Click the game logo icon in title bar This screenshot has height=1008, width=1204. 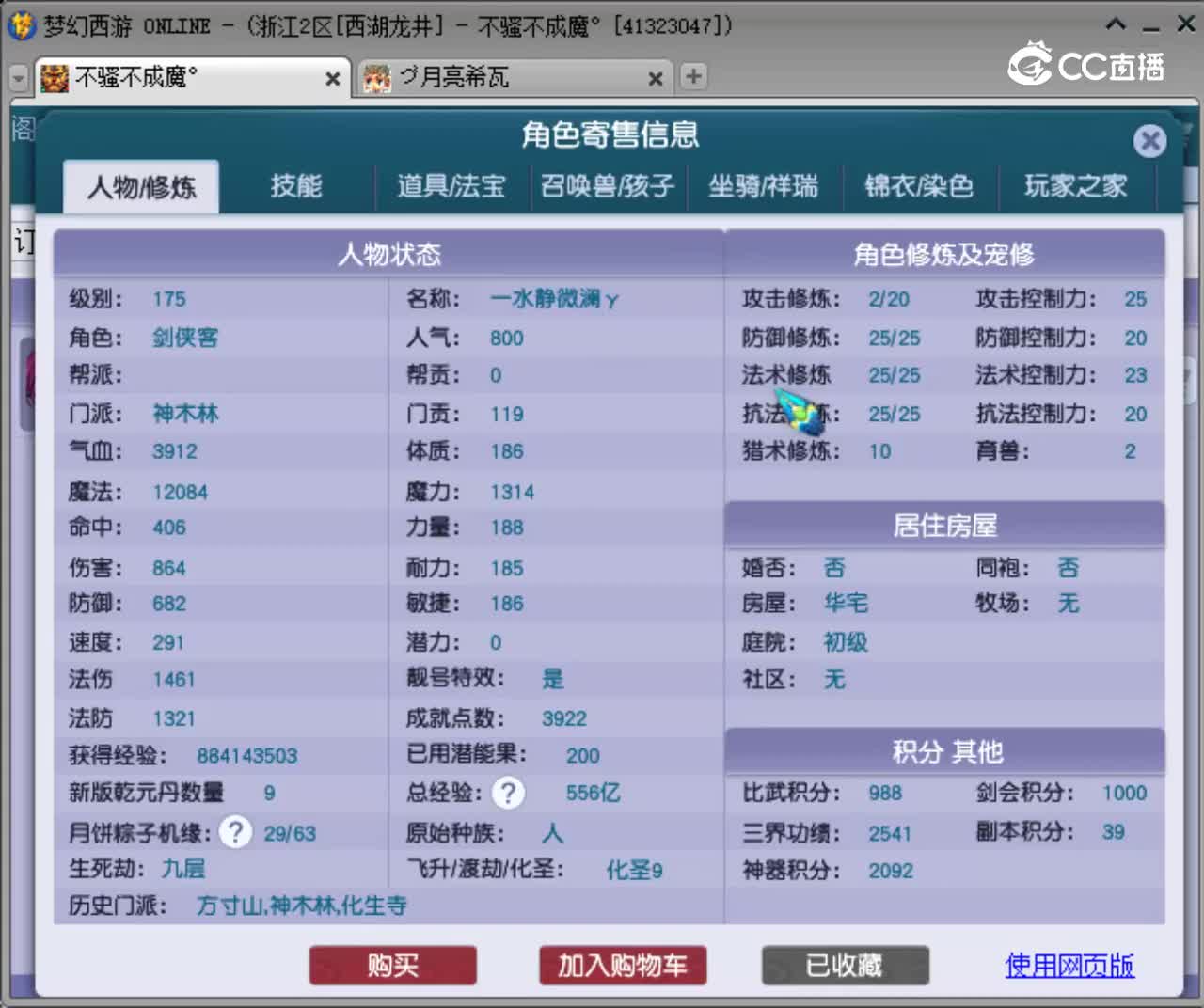[x=22, y=25]
